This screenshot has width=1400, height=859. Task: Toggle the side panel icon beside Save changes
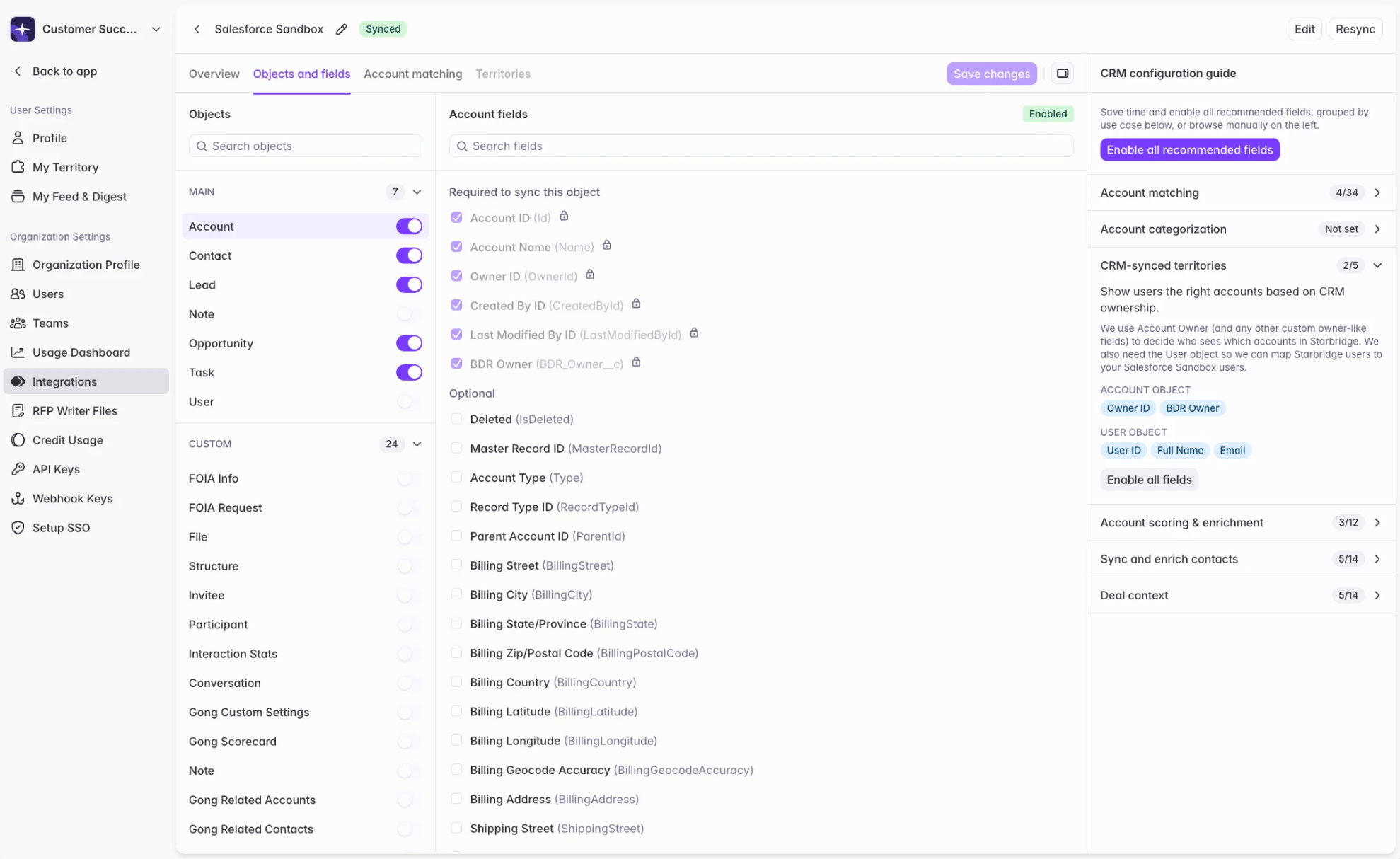(x=1062, y=74)
